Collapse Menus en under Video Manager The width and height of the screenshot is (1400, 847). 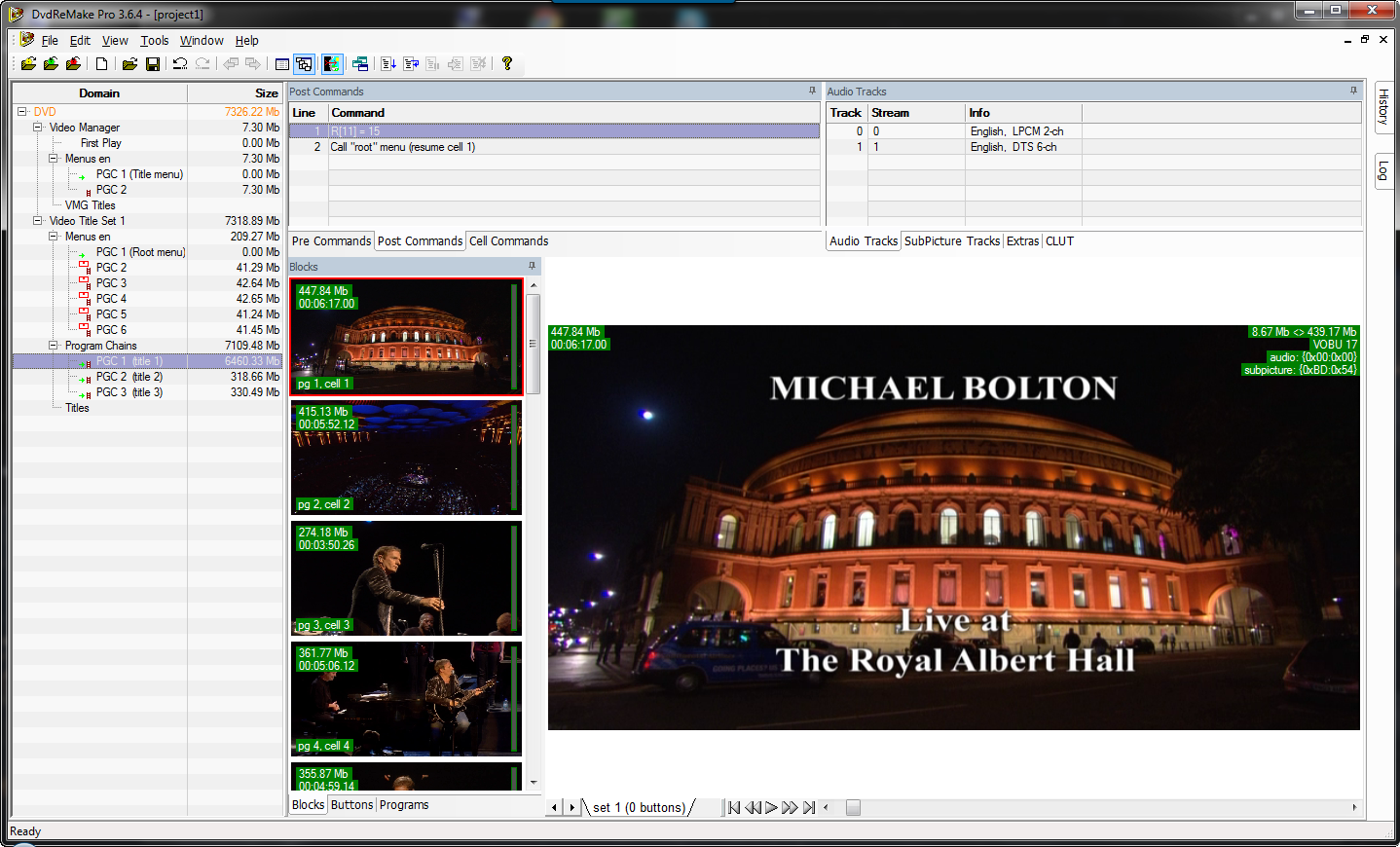53,159
